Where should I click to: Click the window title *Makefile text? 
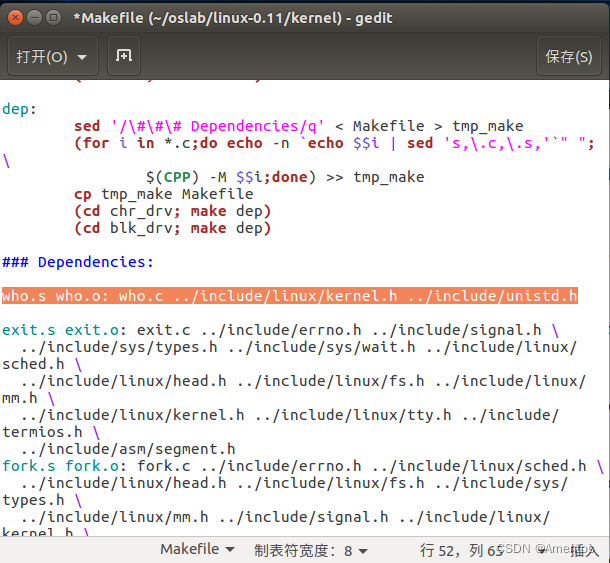click(233, 18)
